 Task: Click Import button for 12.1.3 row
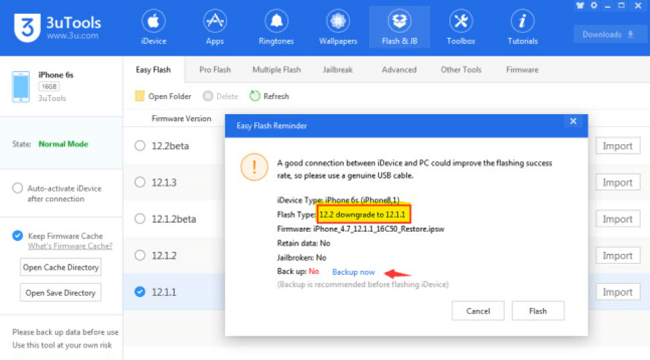pyautogui.click(x=618, y=182)
